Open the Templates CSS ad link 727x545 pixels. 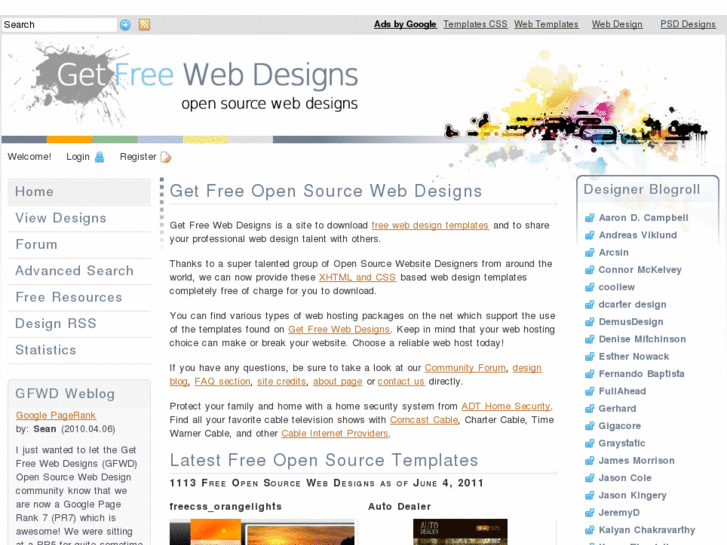(x=475, y=24)
